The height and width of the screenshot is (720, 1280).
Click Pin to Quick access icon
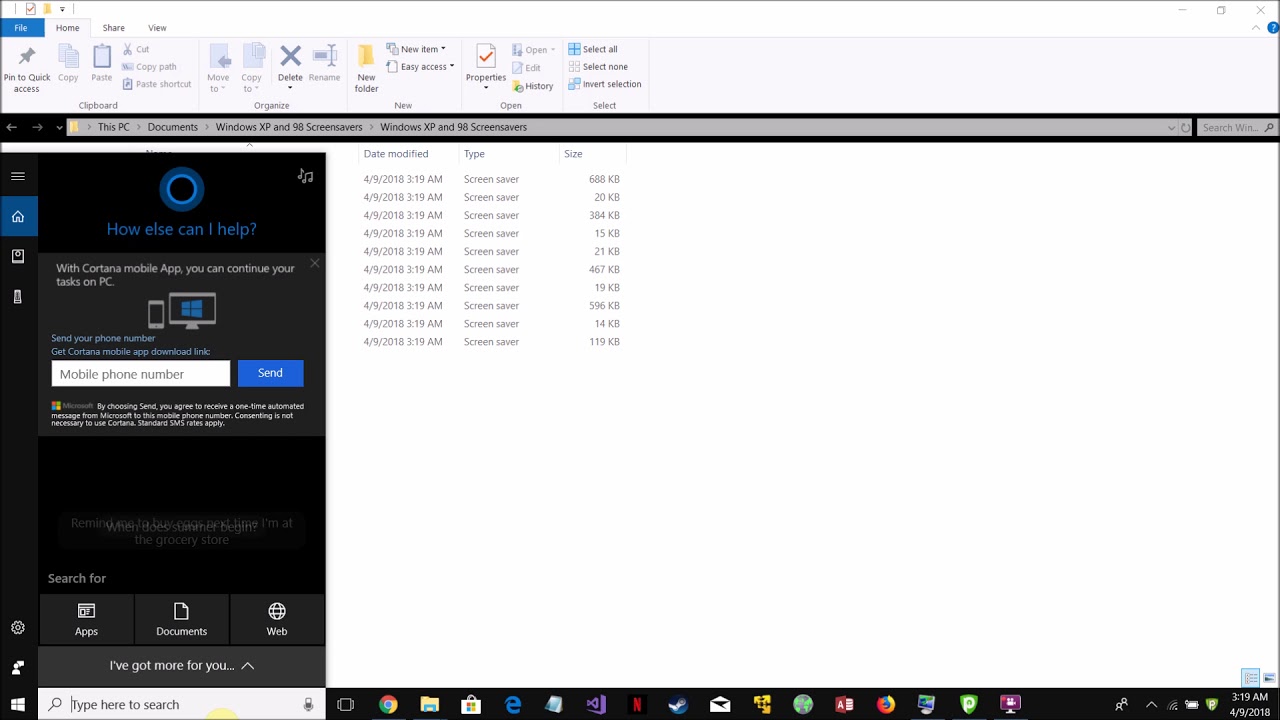pyautogui.click(x=27, y=56)
